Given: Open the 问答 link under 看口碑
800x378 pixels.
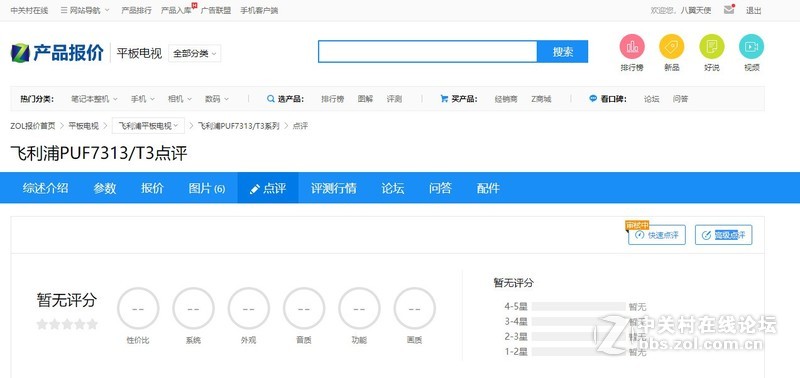Looking at the screenshot, I should click(681, 99).
